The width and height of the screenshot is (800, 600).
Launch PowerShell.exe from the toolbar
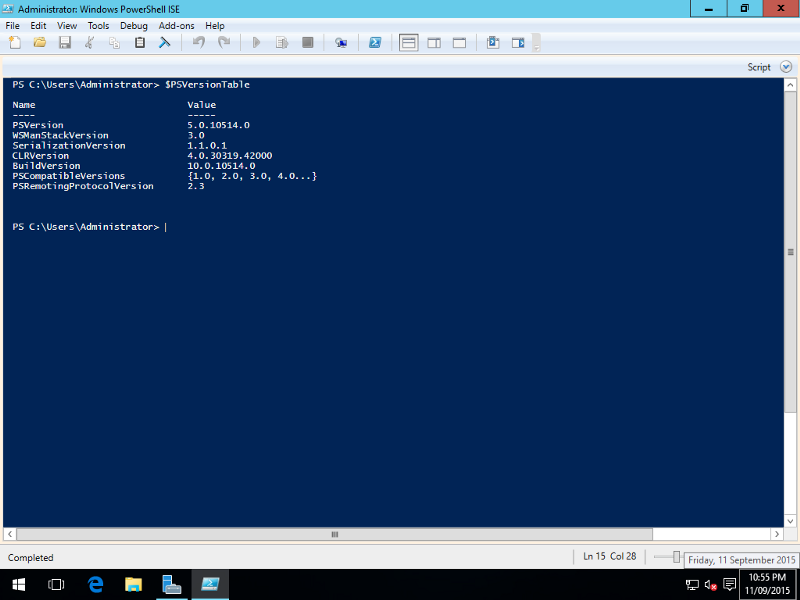point(375,42)
